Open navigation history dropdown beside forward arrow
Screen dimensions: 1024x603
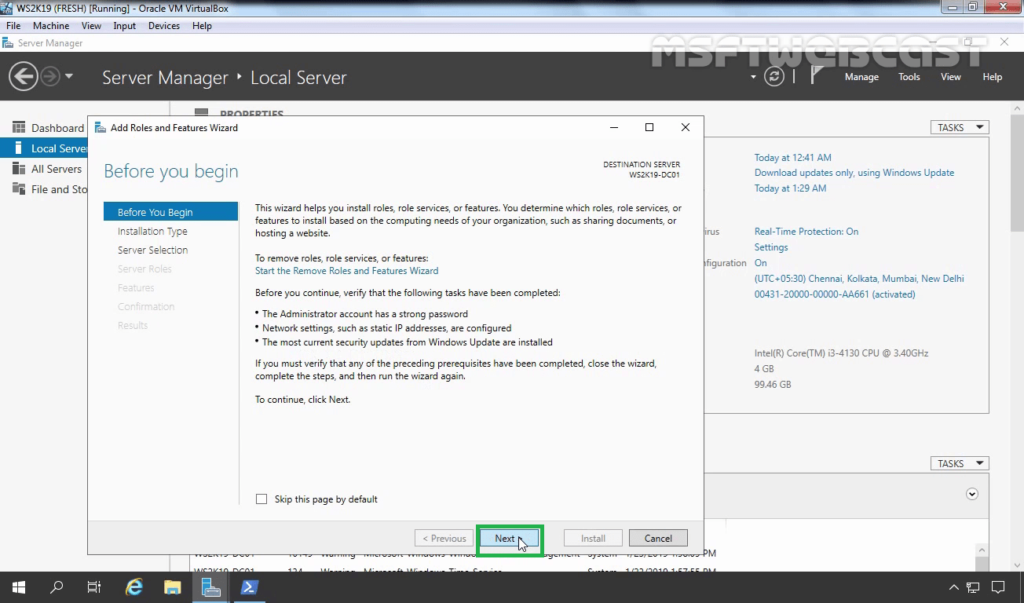tap(69, 76)
